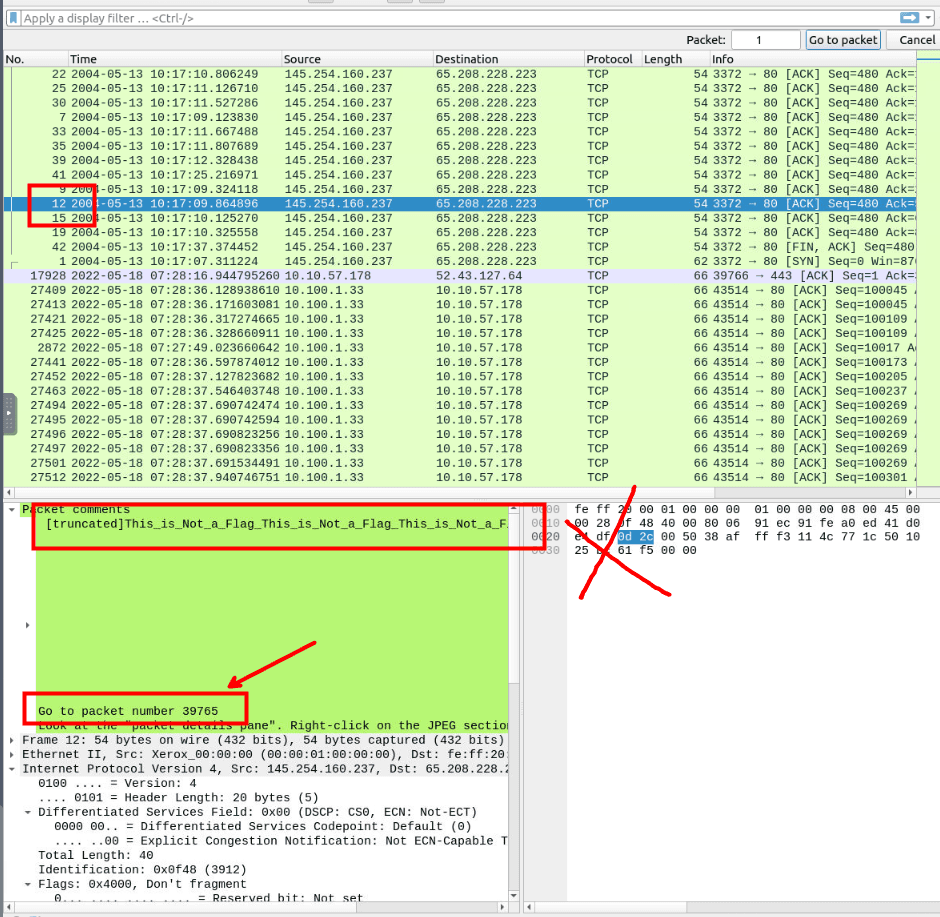Expand the Frame 12 section
Screen dimensions: 940x917
click(11, 740)
